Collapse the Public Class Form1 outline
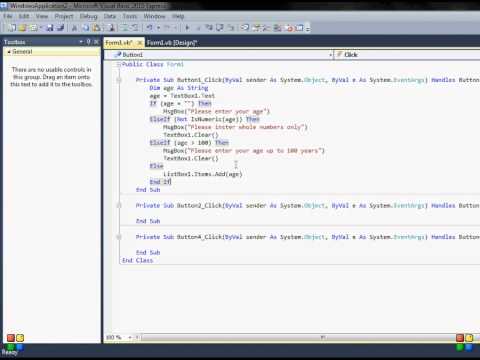Image resolution: width=480 pixels, height=360 pixels. (x=119, y=64)
